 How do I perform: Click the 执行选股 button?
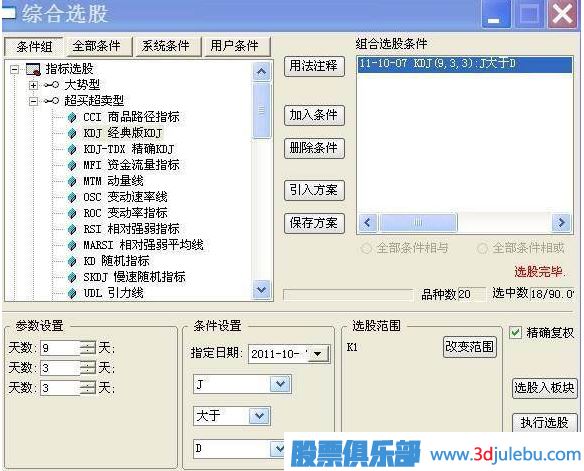(544, 423)
